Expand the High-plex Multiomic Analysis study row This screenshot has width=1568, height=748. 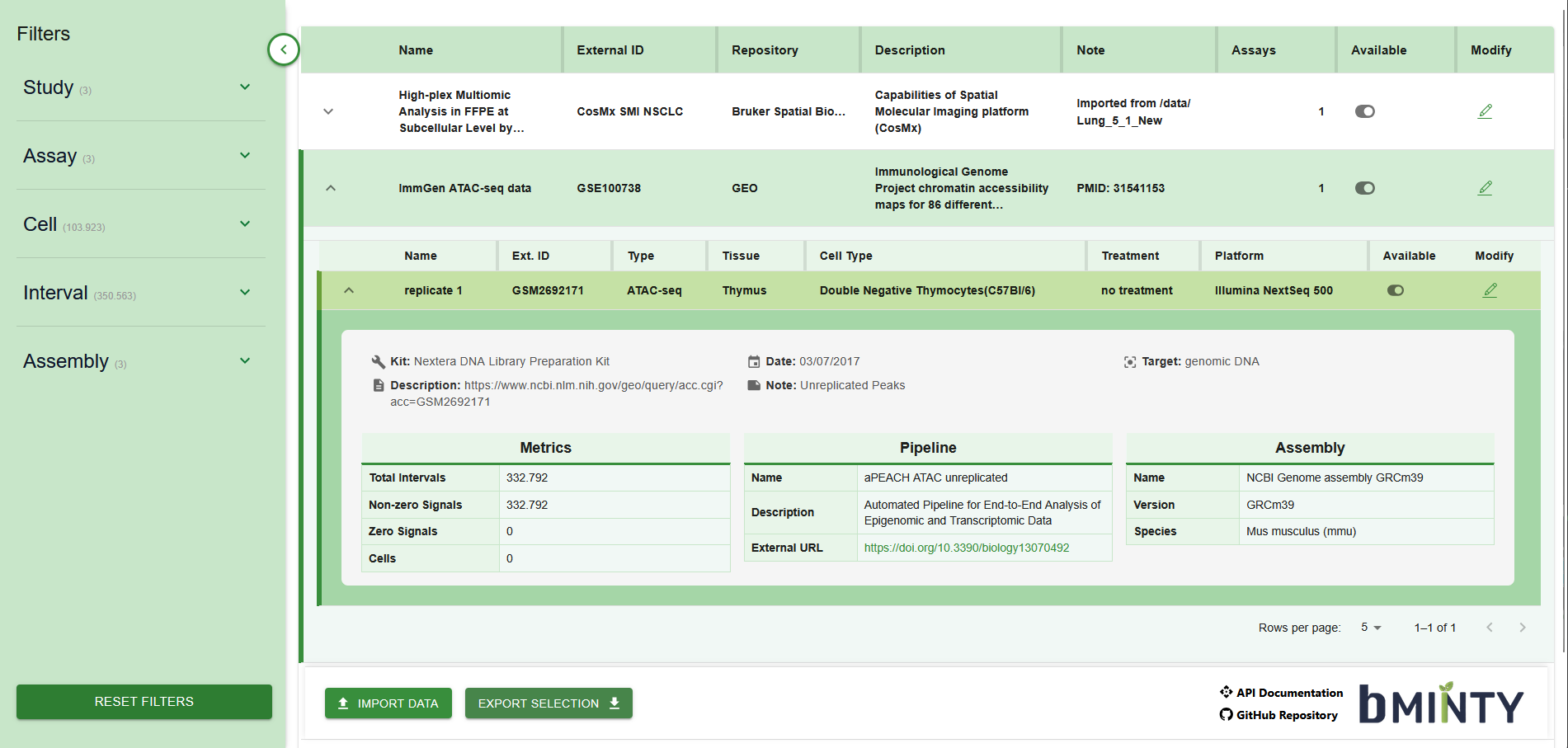point(328,111)
